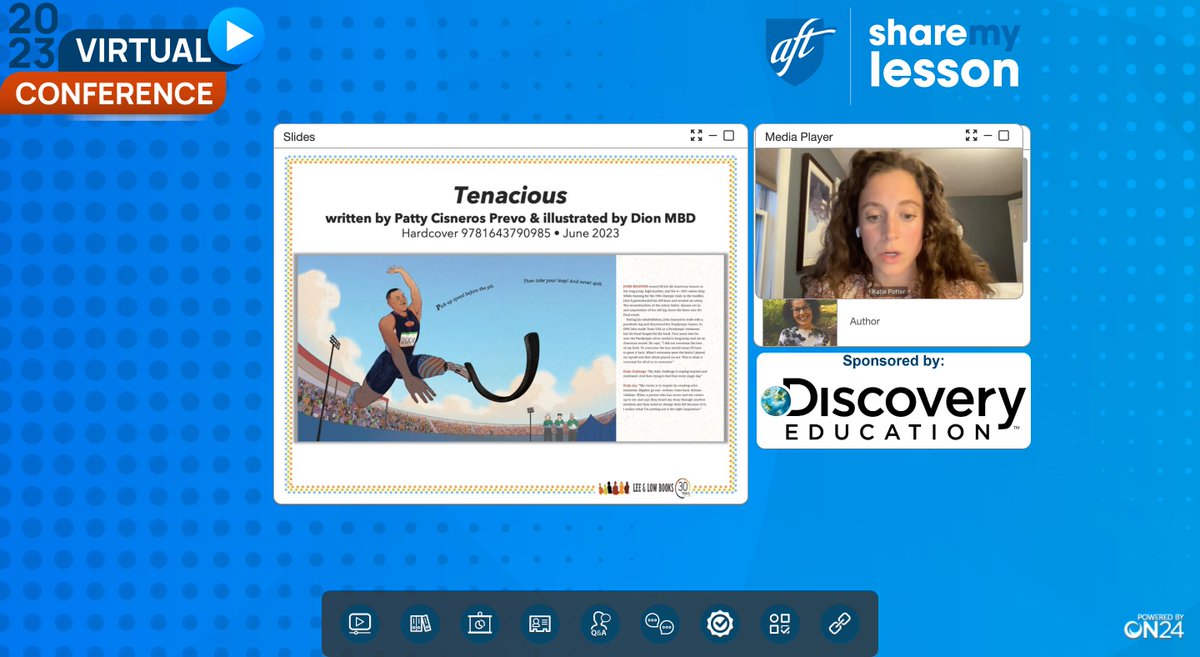Screen dimensions: 1200x657
Task: Click the 'Author' label beside thumbnail
Action: click(x=865, y=321)
